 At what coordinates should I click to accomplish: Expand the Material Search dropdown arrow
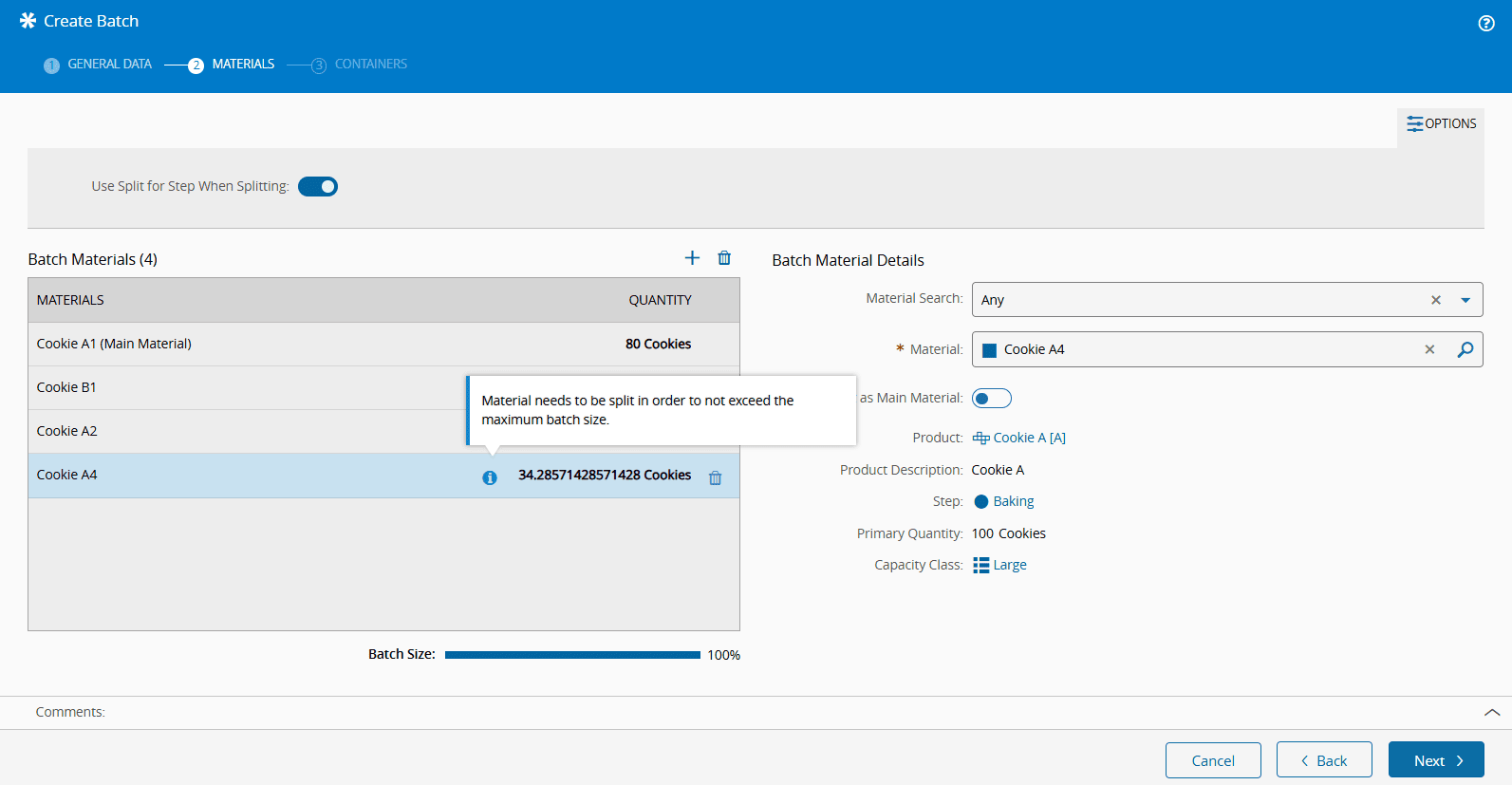point(1465,300)
